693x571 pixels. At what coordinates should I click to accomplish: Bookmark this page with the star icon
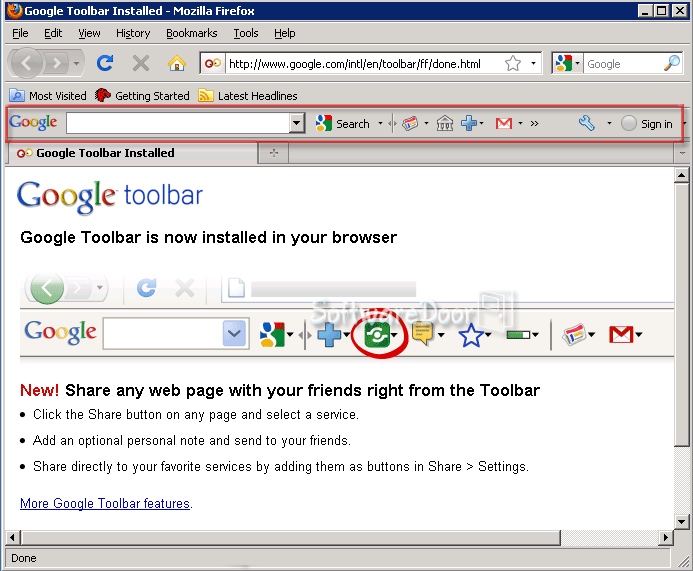point(513,64)
